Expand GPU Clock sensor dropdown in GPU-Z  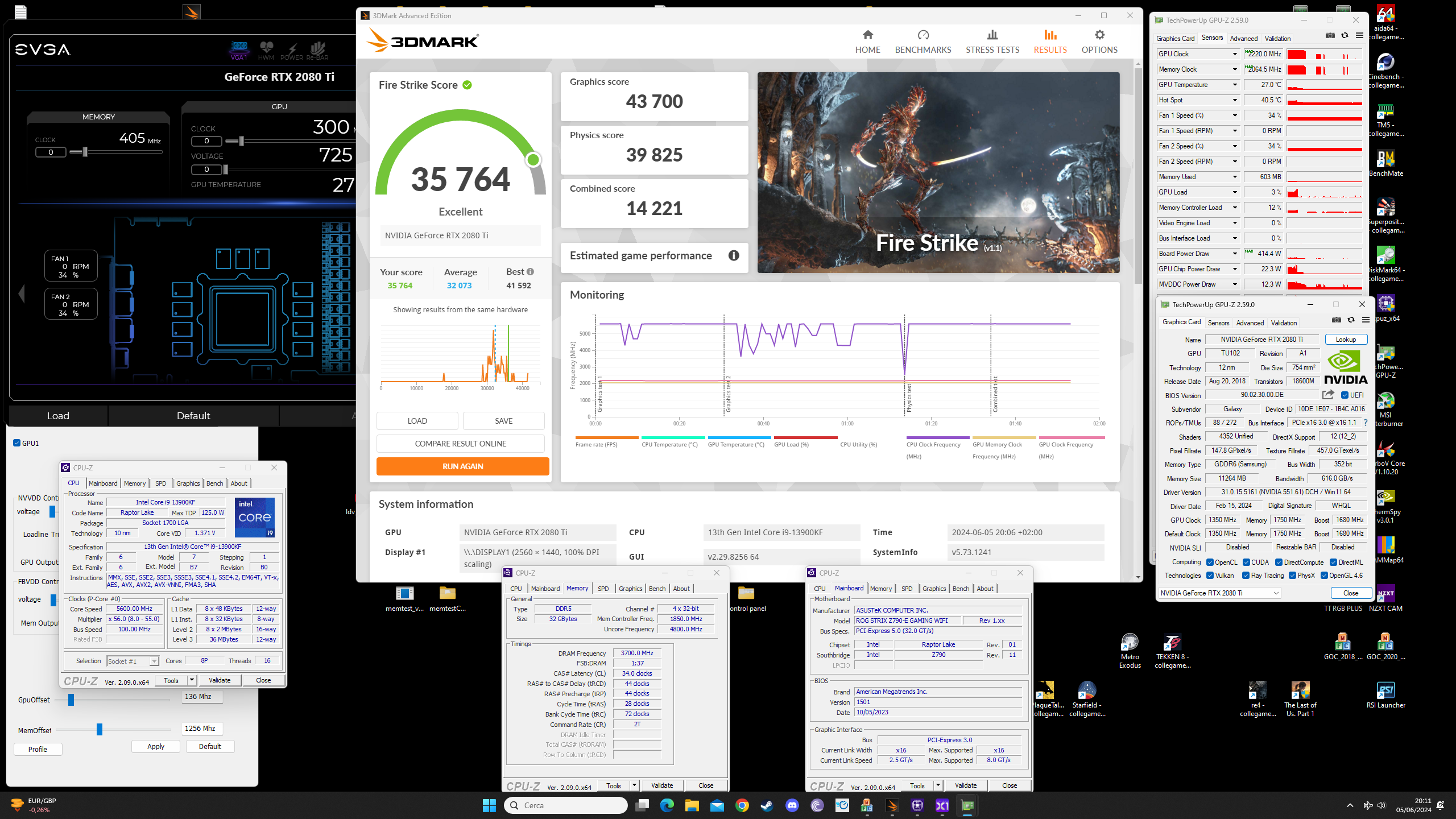1235,54
